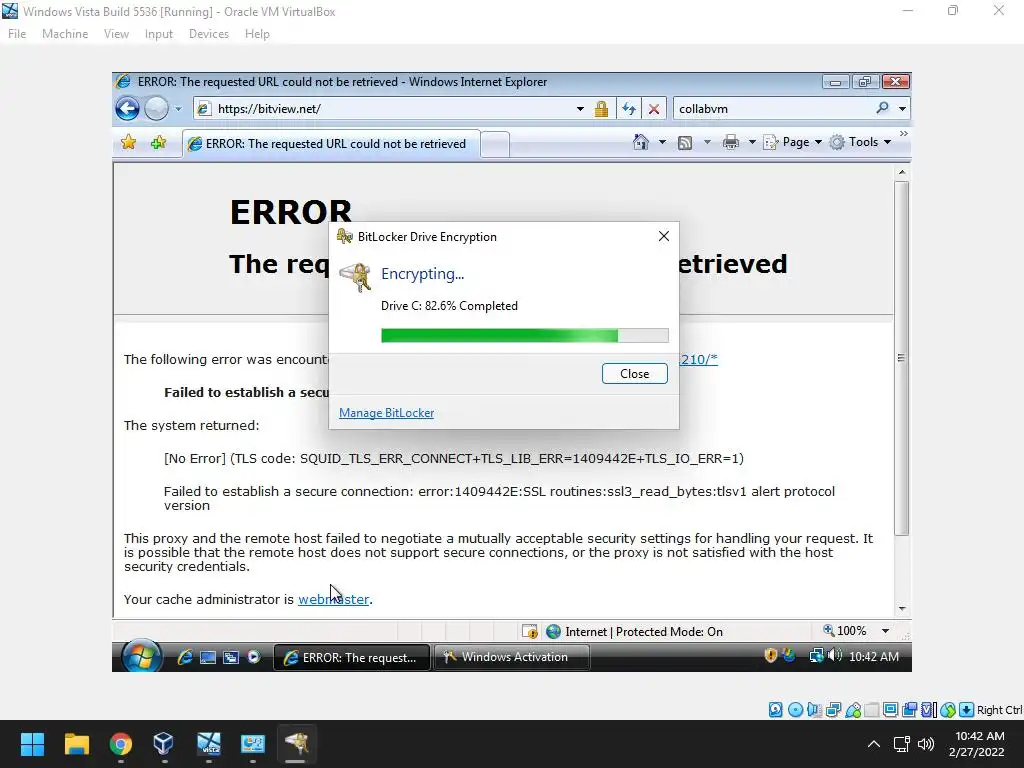Launch Windows Media Player Quick Launch icon

point(254,657)
